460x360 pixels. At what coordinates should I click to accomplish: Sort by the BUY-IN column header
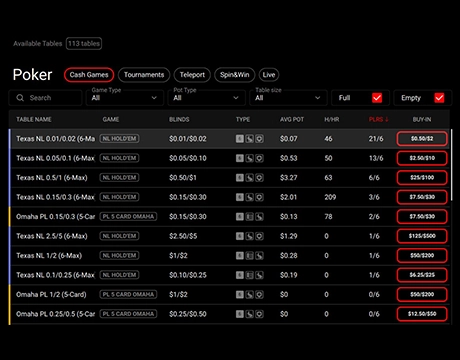click(x=422, y=119)
